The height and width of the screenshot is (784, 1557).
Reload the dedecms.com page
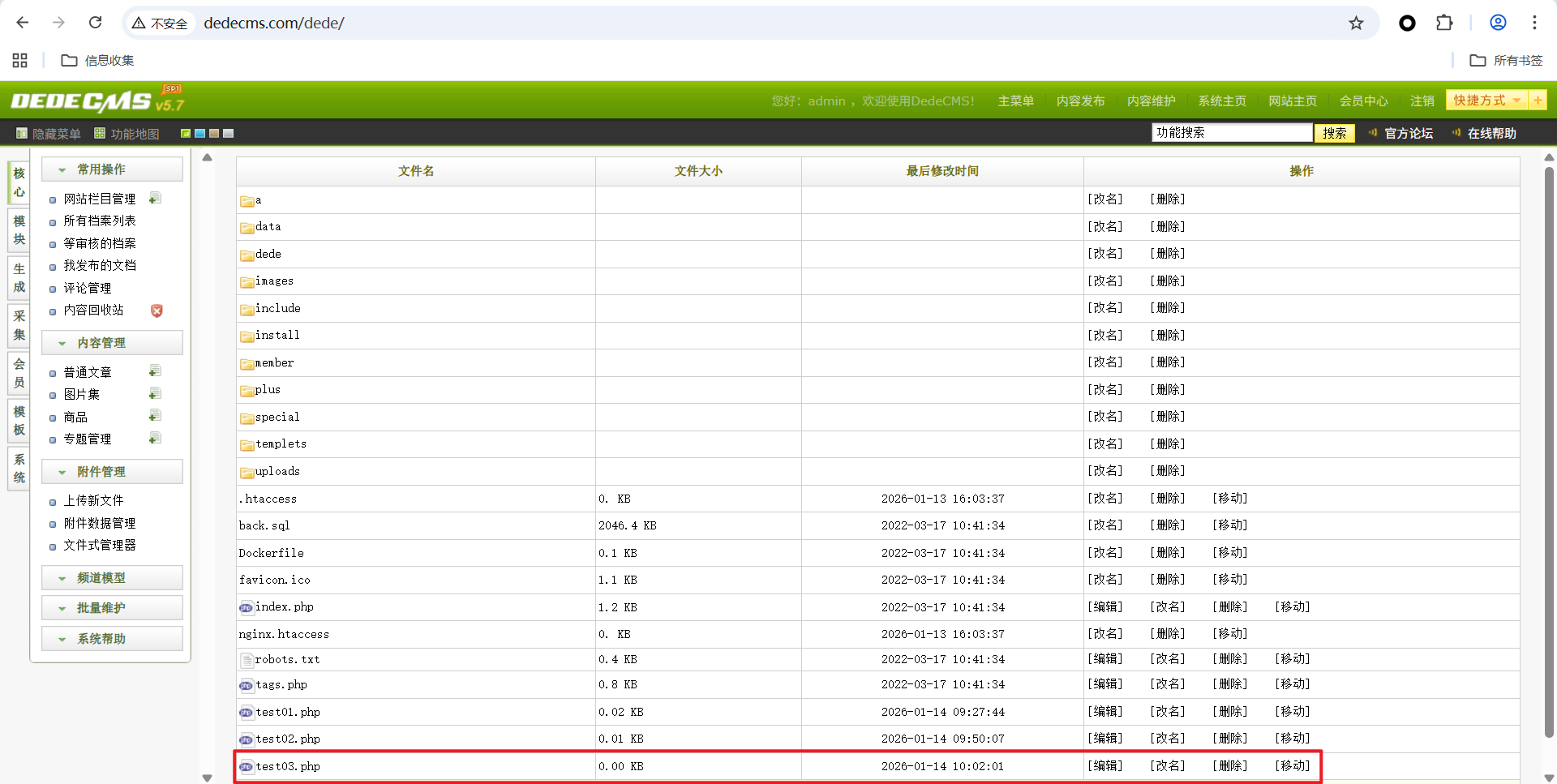coord(95,23)
